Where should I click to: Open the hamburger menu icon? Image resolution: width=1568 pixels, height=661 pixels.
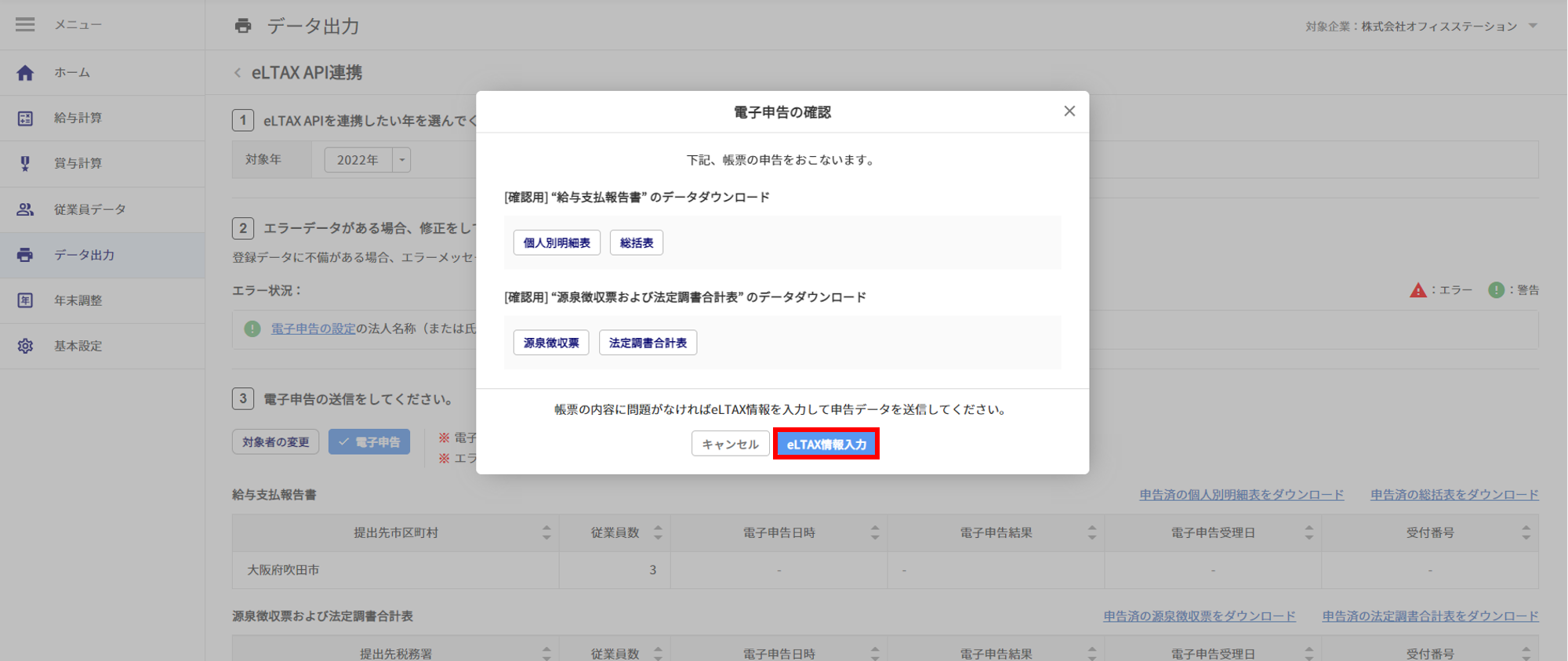coord(25,24)
